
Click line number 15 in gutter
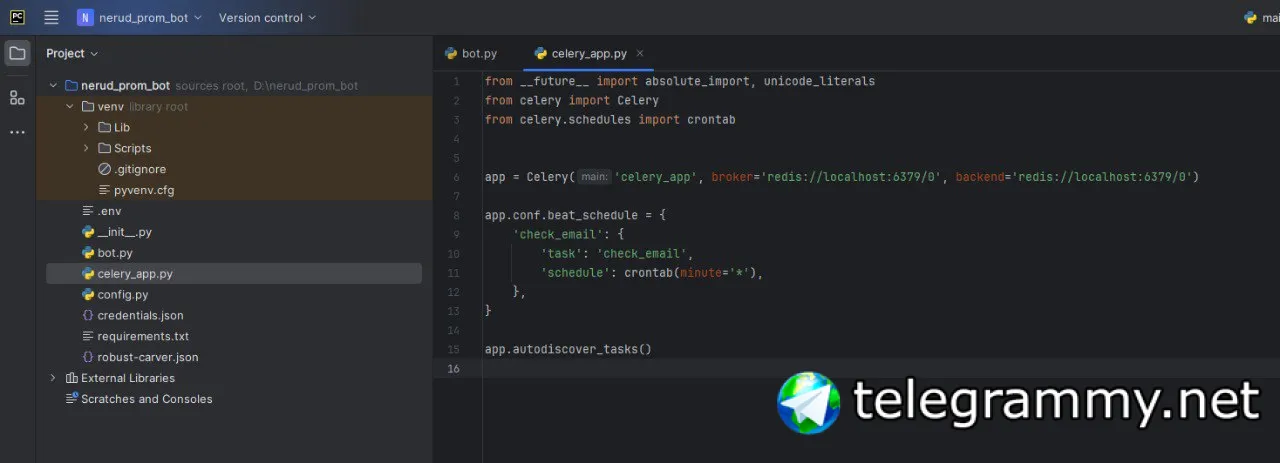coord(455,350)
